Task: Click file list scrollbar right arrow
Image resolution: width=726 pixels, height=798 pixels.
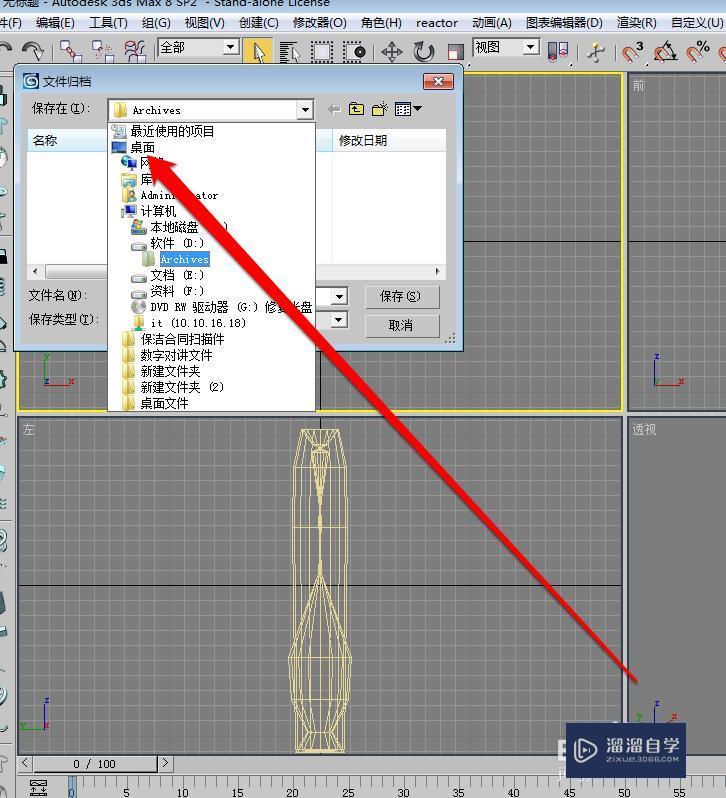Action: (438, 272)
